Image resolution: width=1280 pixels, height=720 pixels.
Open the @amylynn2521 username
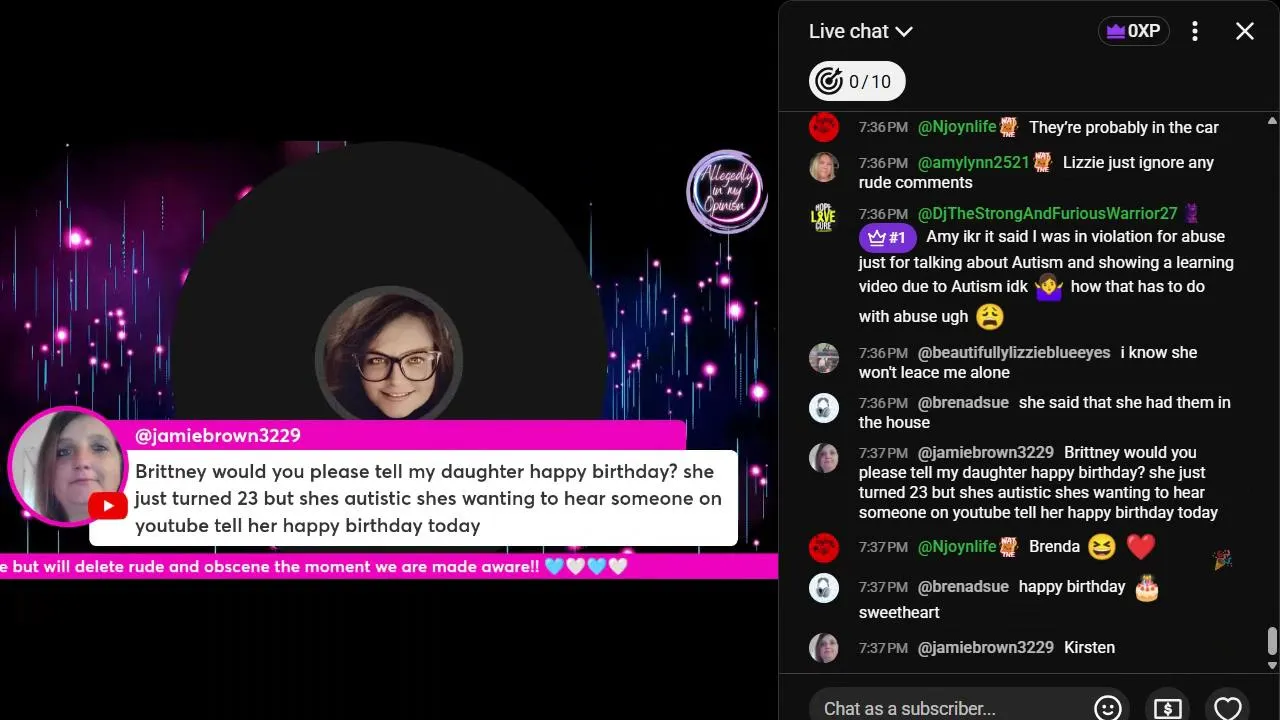(973, 162)
